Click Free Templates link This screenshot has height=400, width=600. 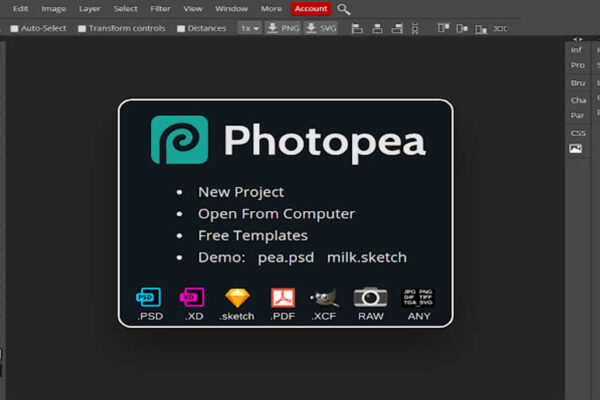(253, 236)
